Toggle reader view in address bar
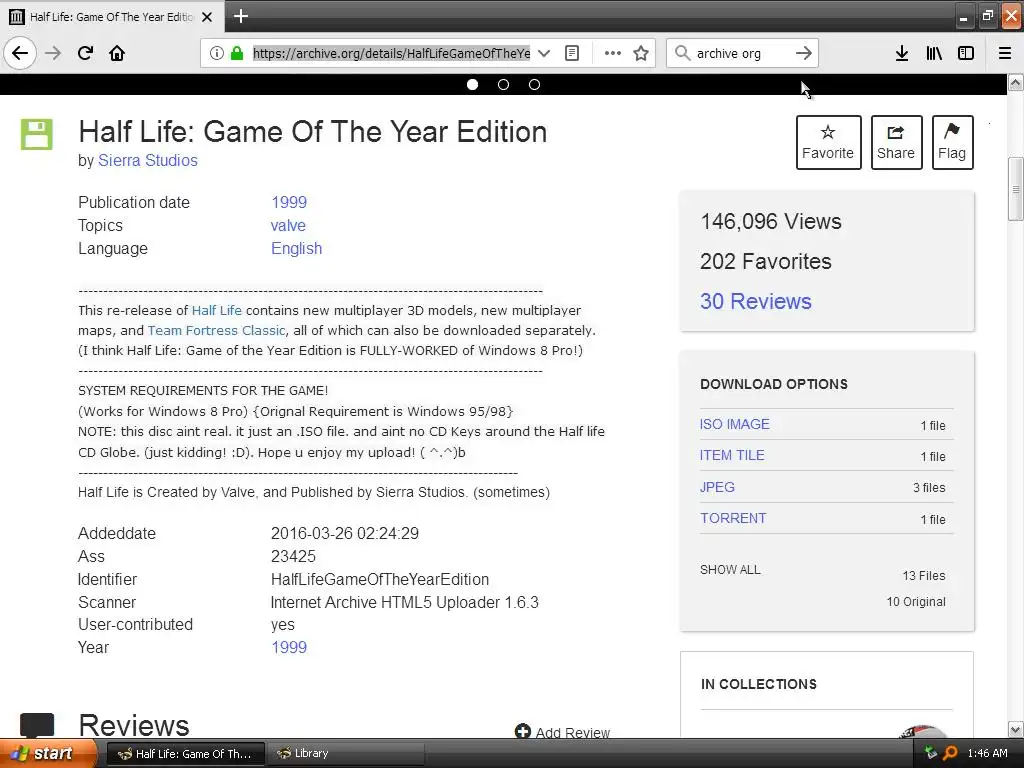1024x768 pixels. point(572,53)
